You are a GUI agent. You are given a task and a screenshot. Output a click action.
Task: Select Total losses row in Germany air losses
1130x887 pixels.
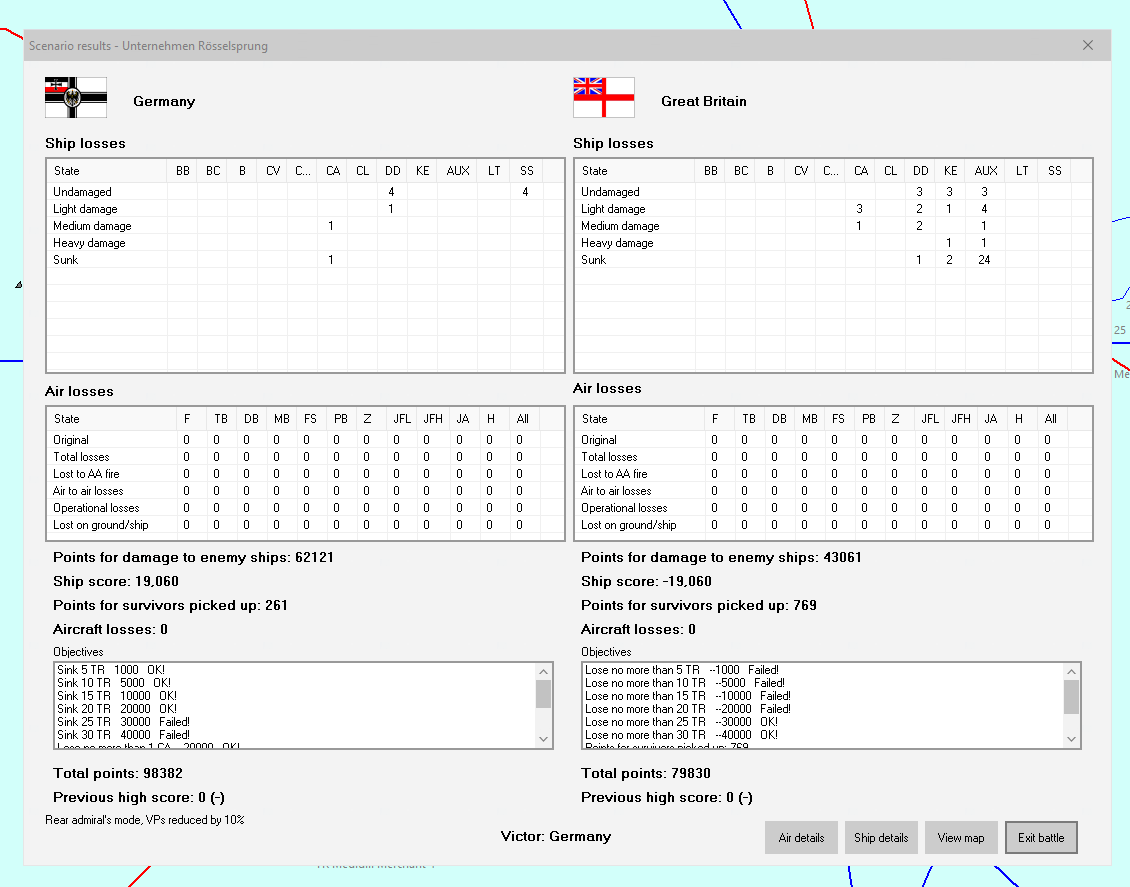coord(305,457)
